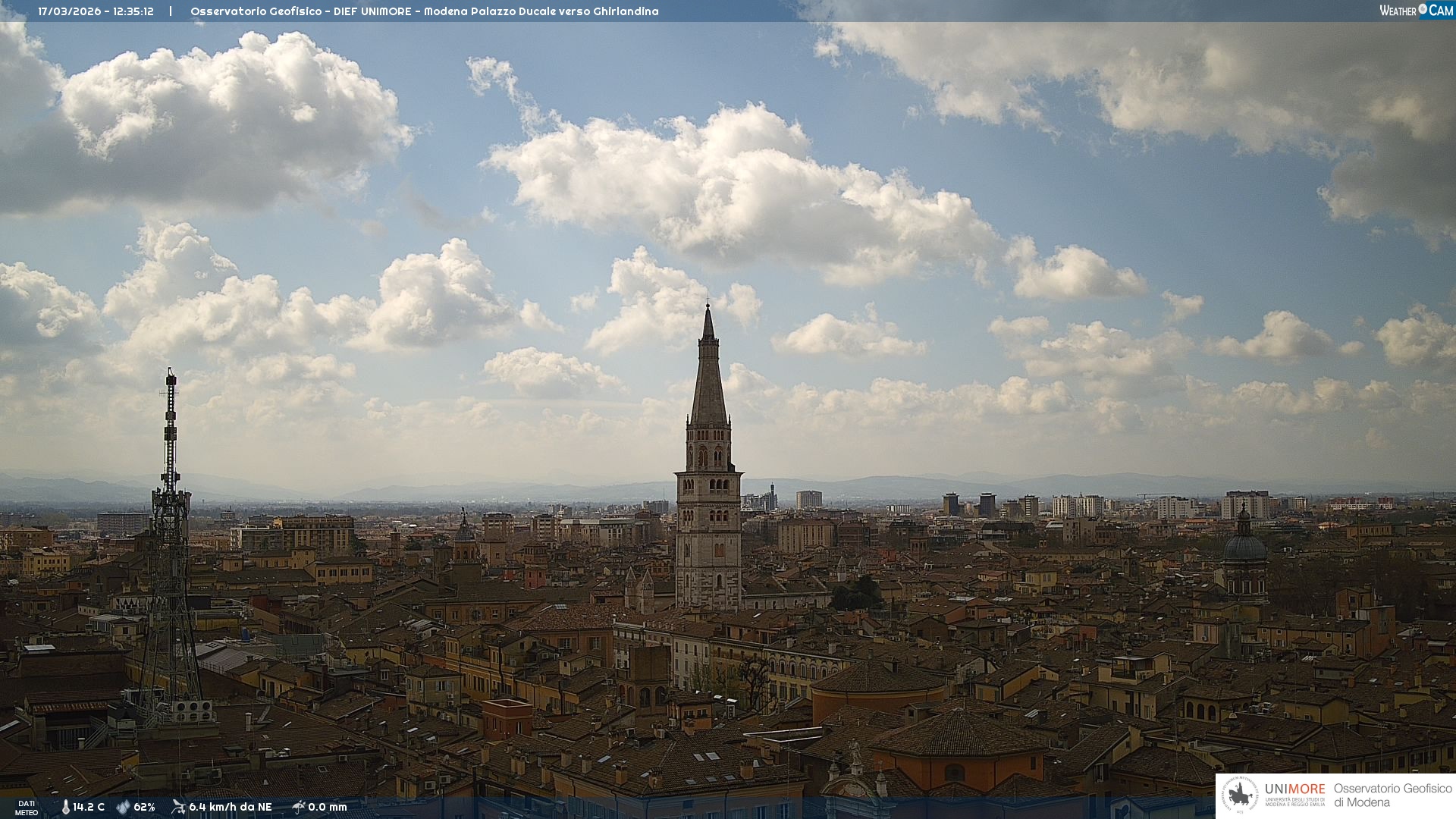The width and height of the screenshot is (1456, 819).
Task: Click the 17/03/2026 - 12:35:12 timestamp
Action: point(96,11)
